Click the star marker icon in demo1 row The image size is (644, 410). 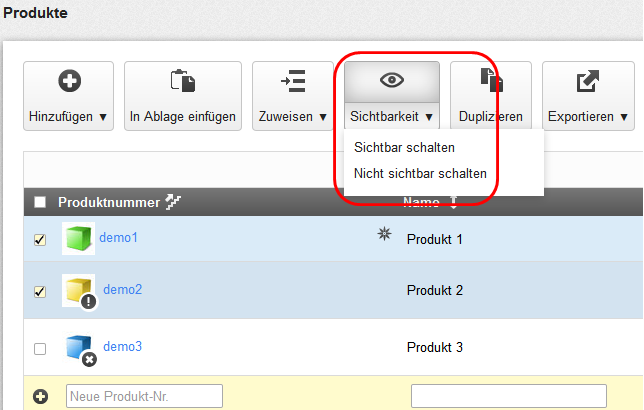[383, 234]
